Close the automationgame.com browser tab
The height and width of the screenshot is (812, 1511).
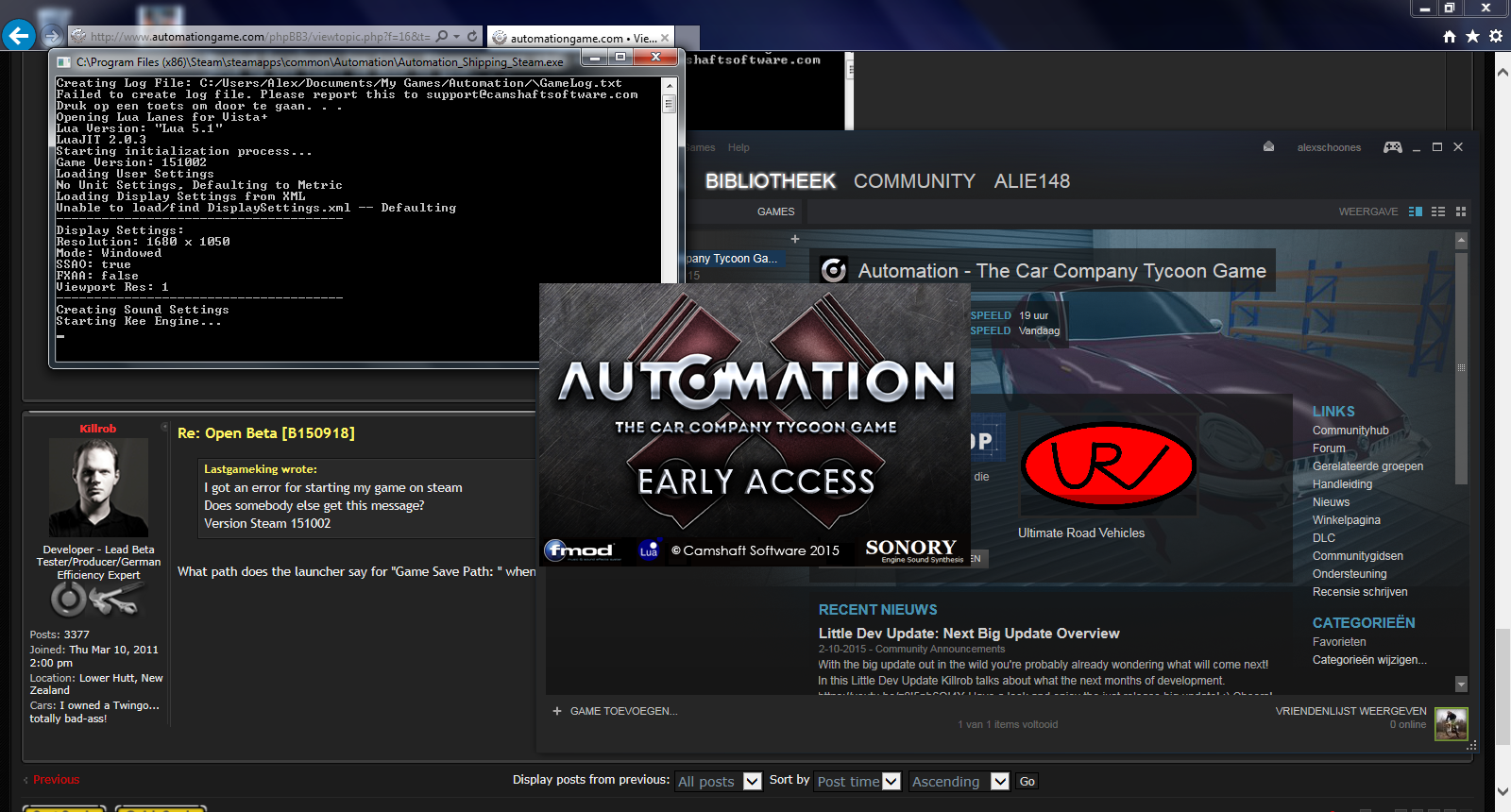click(665, 38)
